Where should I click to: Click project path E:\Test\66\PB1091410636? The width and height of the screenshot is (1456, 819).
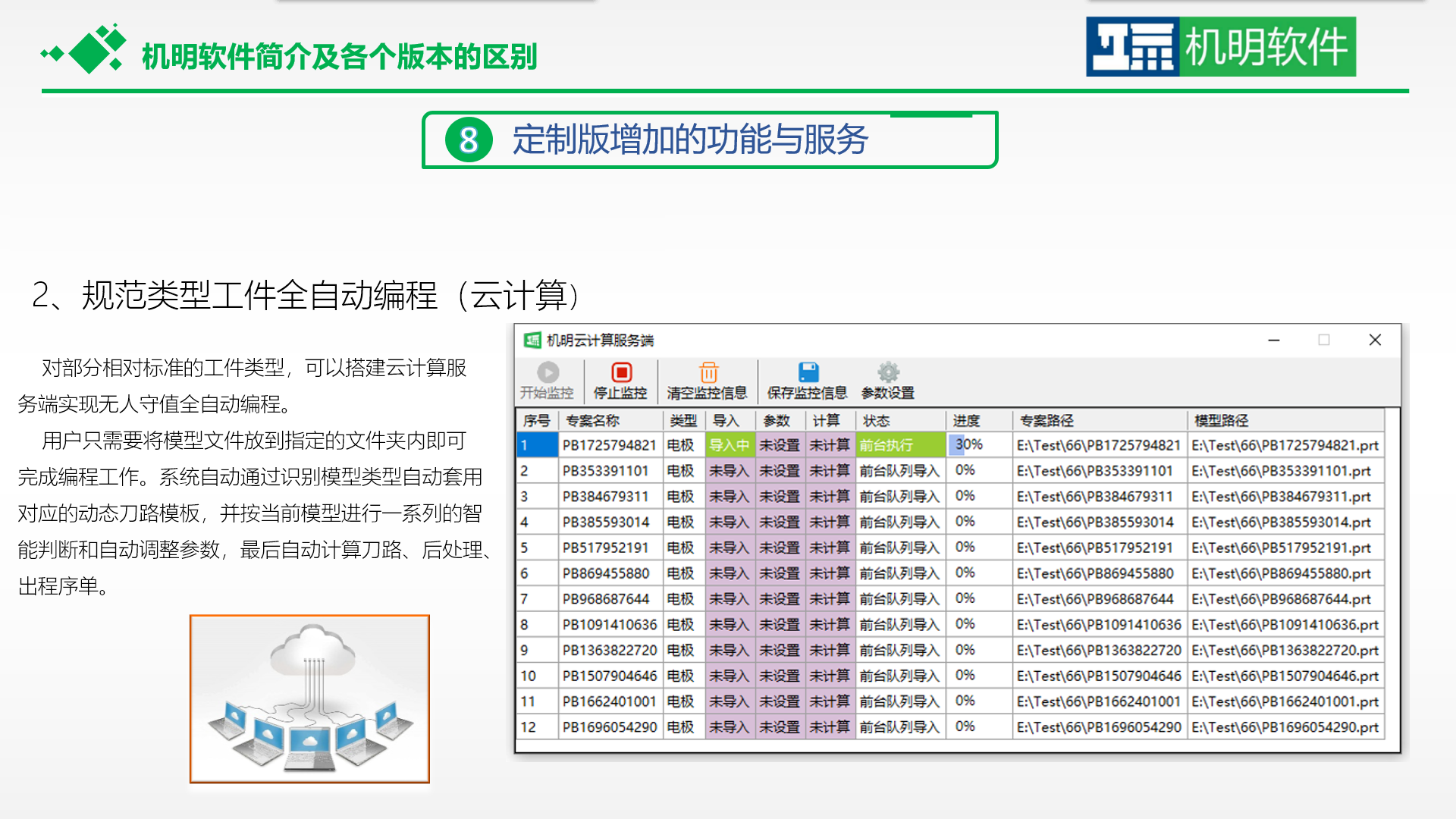[1099, 625]
